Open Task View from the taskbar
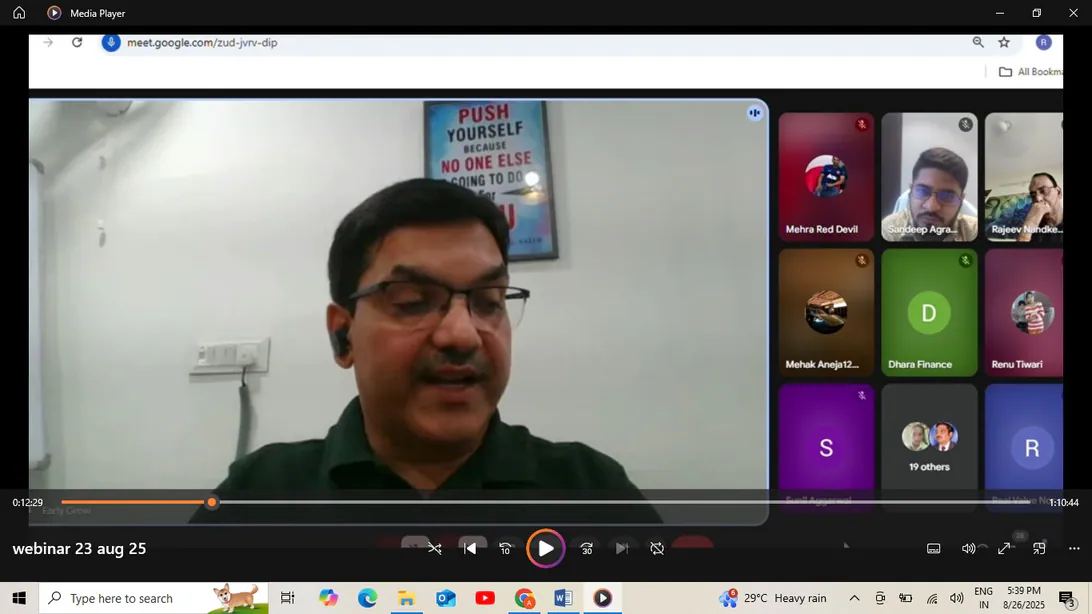 [x=287, y=598]
